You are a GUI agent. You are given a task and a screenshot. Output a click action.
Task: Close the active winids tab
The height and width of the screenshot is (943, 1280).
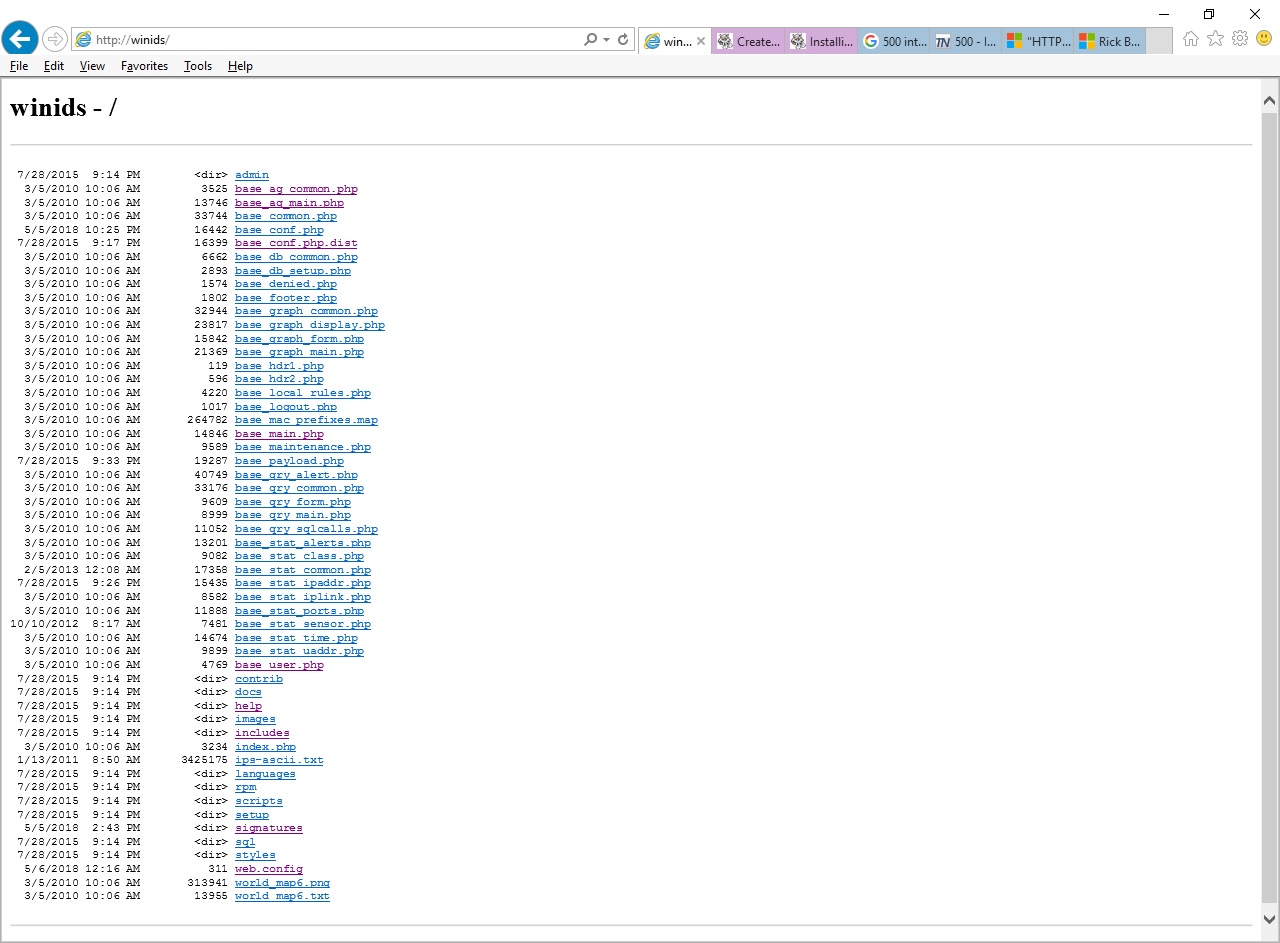point(701,42)
